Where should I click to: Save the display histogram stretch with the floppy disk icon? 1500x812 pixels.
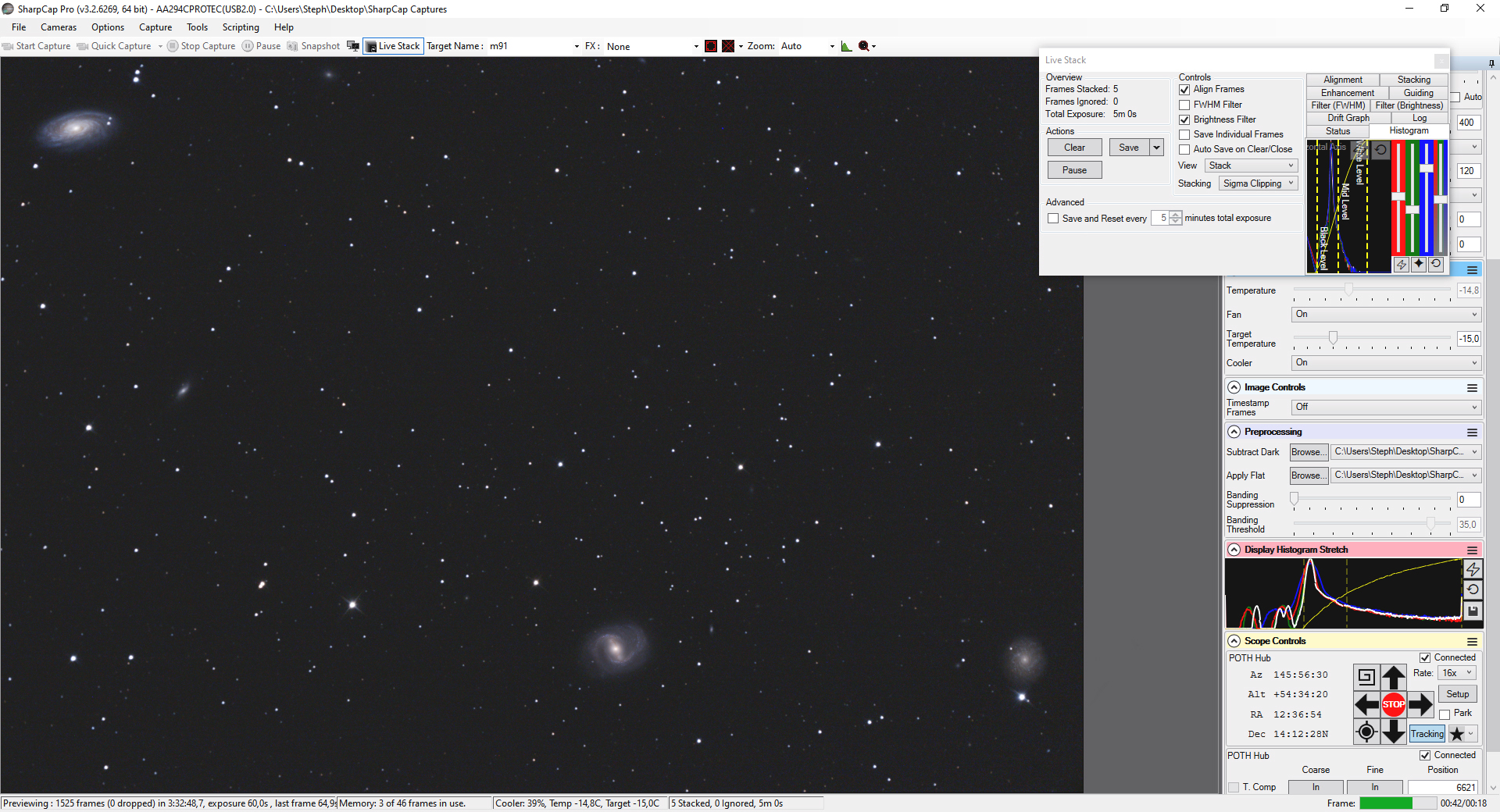coord(1473,611)
